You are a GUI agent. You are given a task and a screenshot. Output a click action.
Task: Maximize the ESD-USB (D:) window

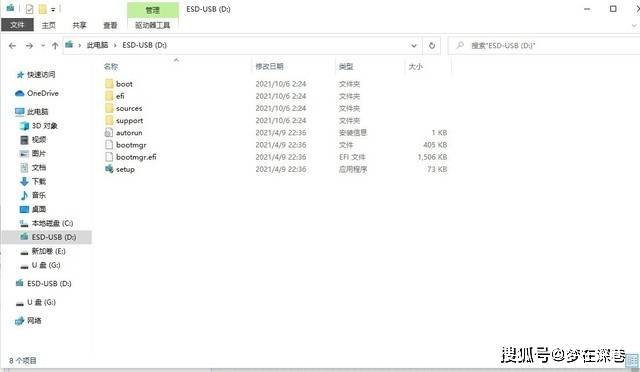613,9
